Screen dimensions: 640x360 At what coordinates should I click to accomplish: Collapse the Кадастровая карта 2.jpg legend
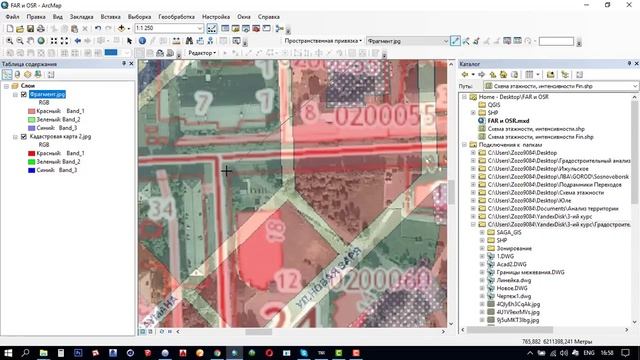tap(15, 137)
